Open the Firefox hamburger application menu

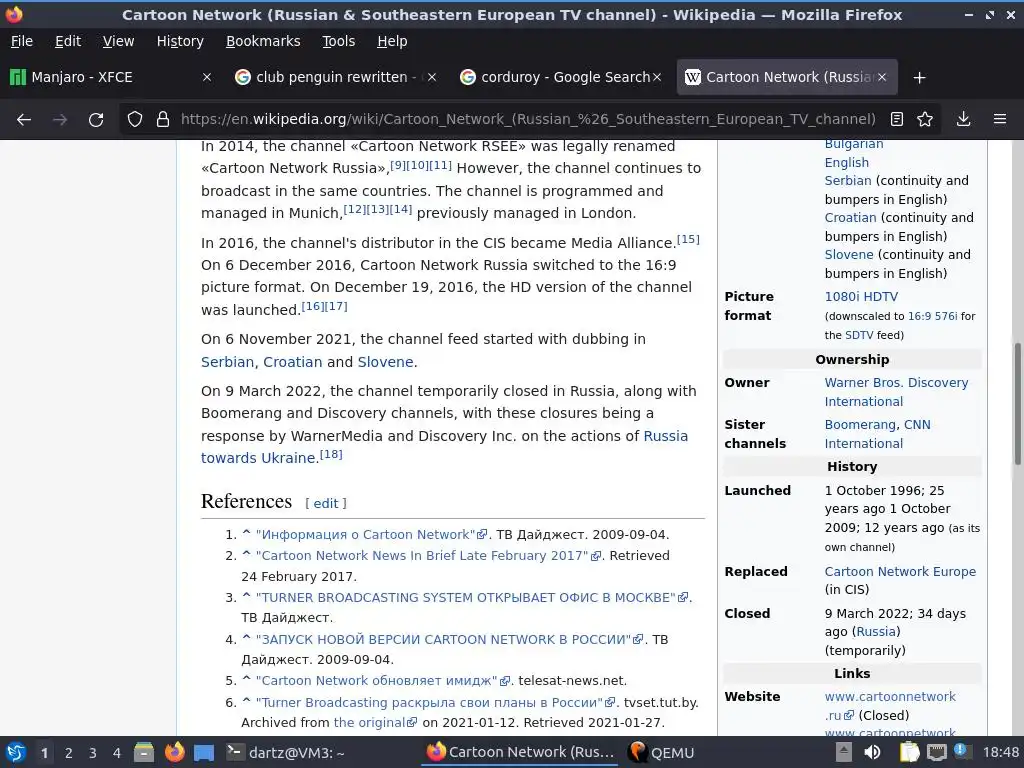click(999, 119)
